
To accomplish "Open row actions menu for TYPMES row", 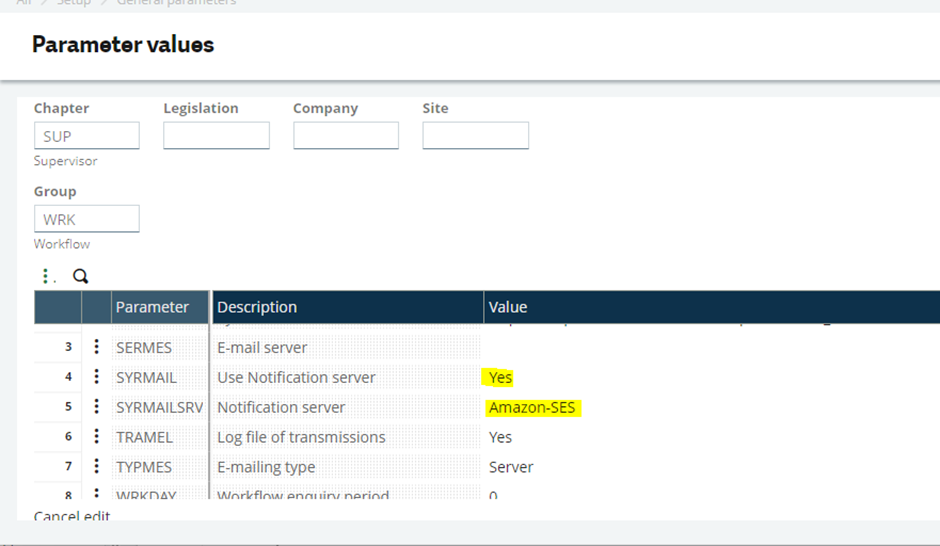I will (x=97, y=467).
